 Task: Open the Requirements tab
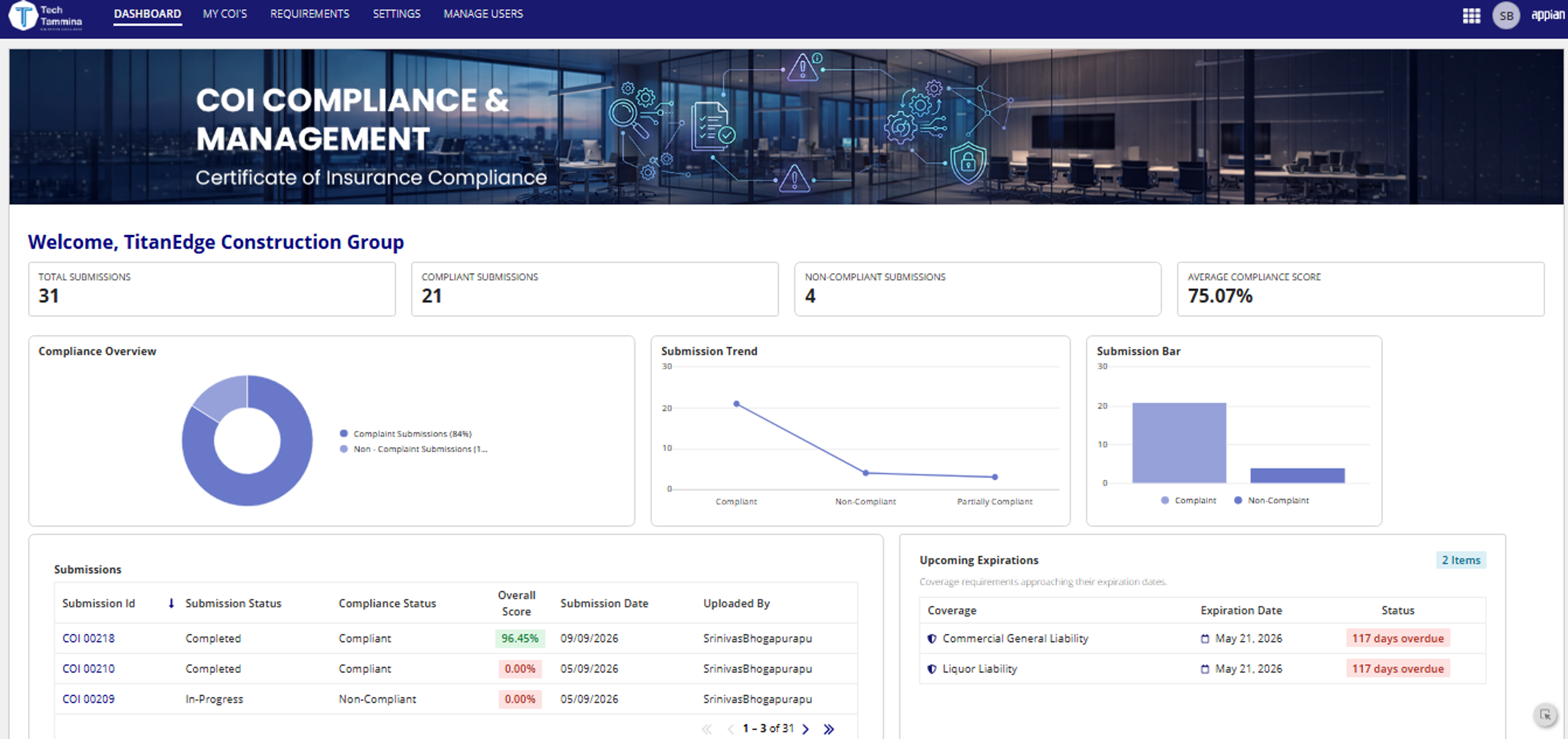coord(309,13)
